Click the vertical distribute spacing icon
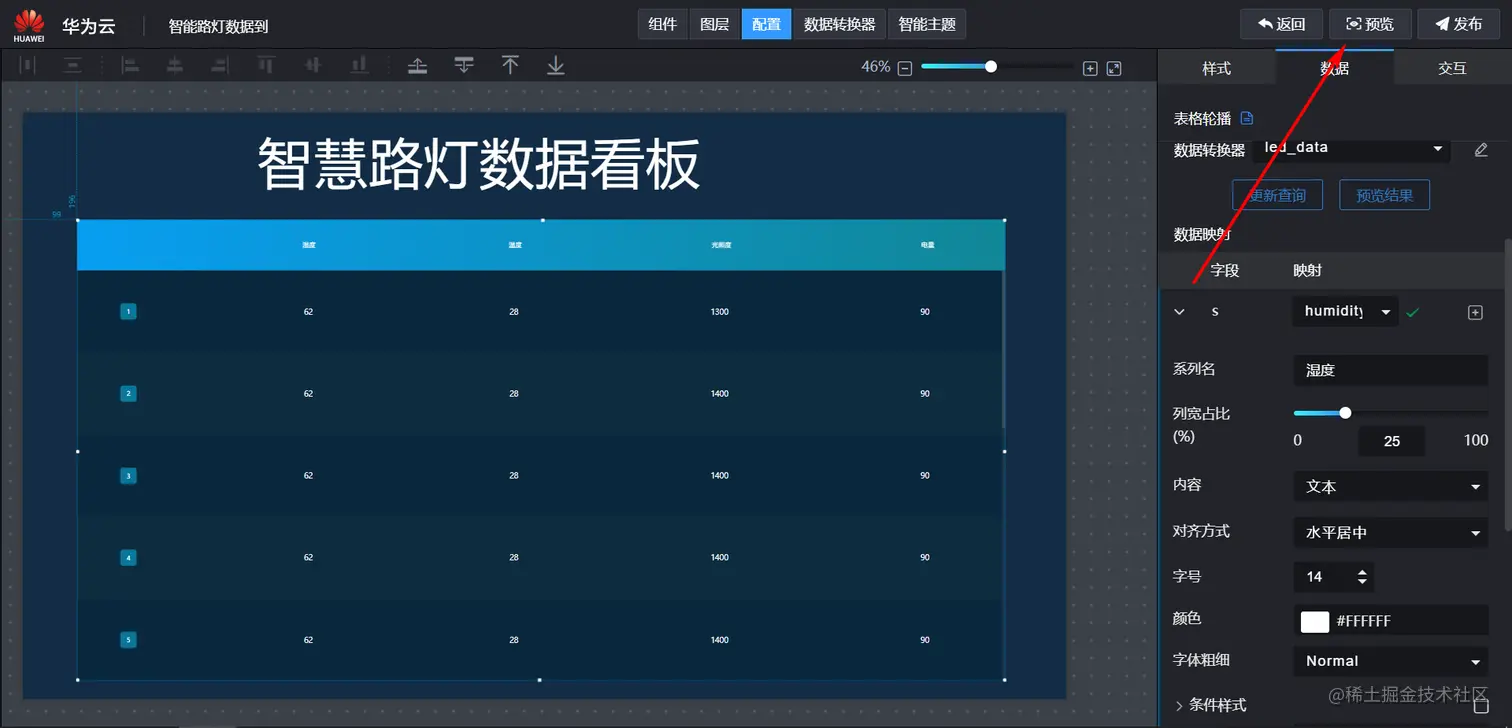Image resolution: width=1512 pixels, height=728 pixels. coord(73,66)
